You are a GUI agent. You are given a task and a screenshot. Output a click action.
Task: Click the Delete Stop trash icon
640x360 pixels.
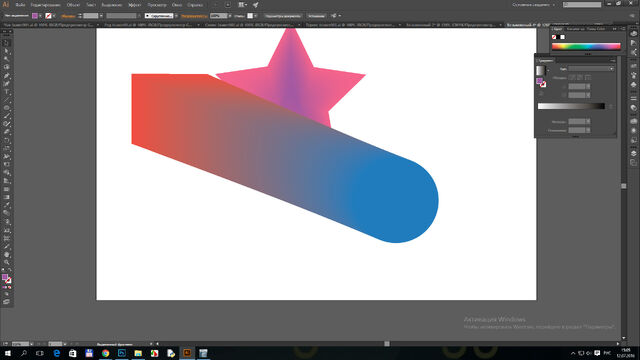point(611,106)
